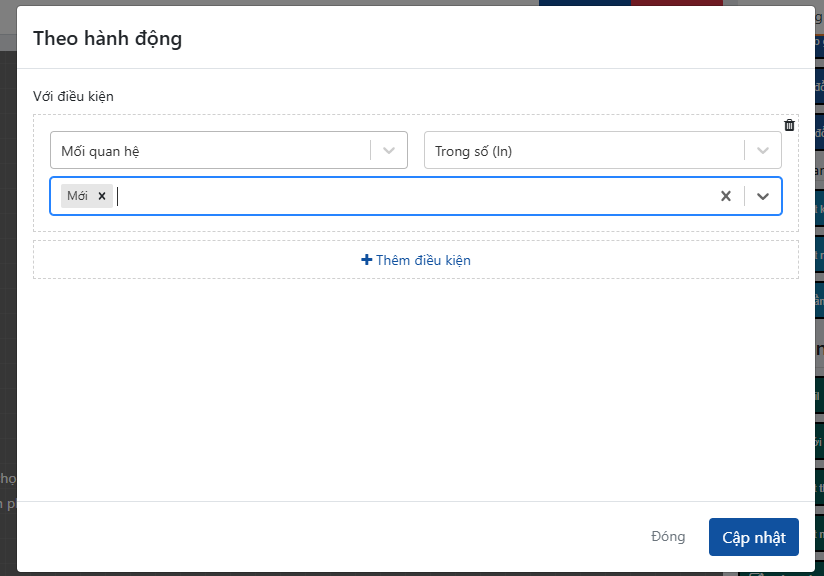This screenshot has width=824, height=576.
Task: Click the empty white area of dialog body
Action: pyautogui.click(x=415, y=390)
